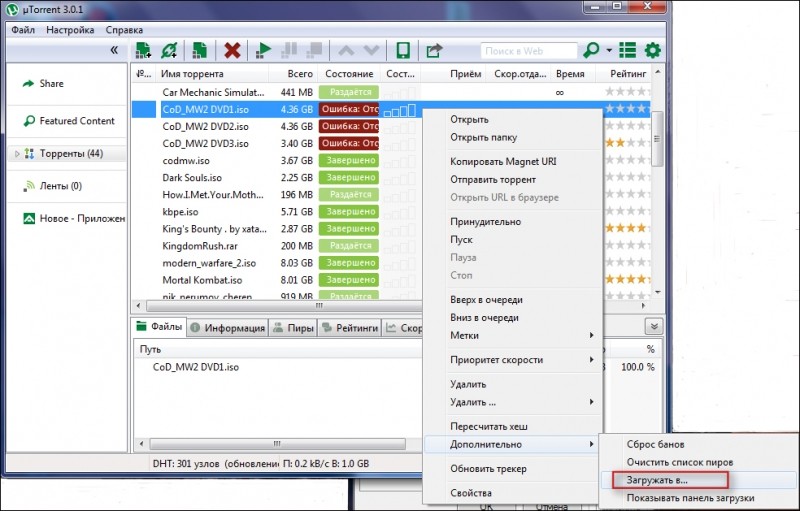The height and width of the screenshot is (511, 800).
Task: Select the Mortal Kombat.iso torrent
Action: pyautogui.click(x=202, y=280)
